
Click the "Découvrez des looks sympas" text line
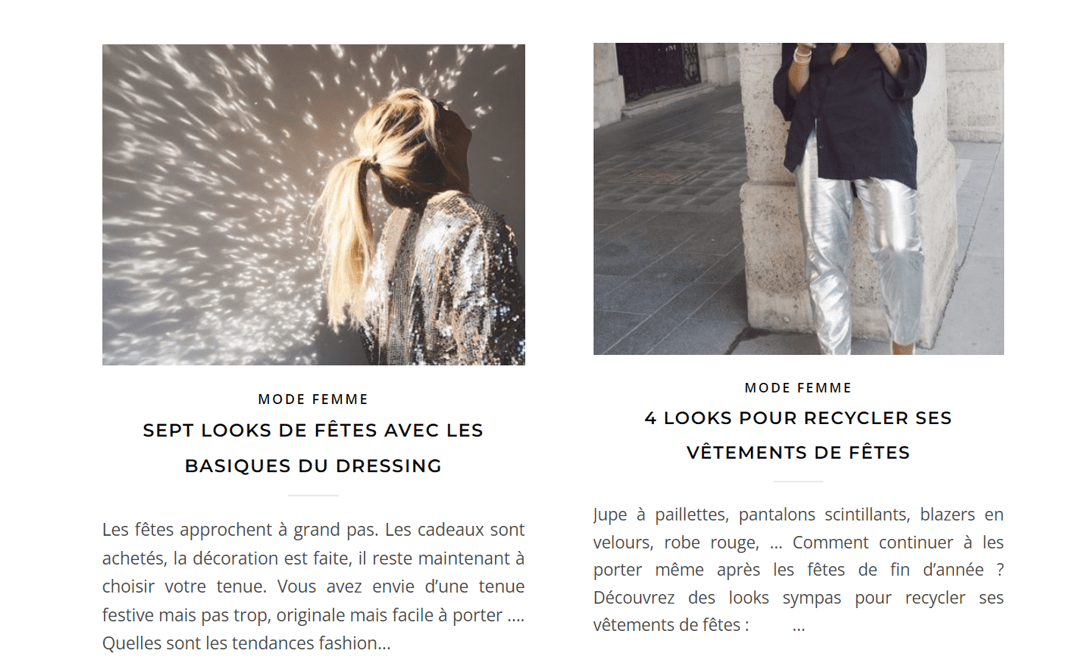coord(798,598)
